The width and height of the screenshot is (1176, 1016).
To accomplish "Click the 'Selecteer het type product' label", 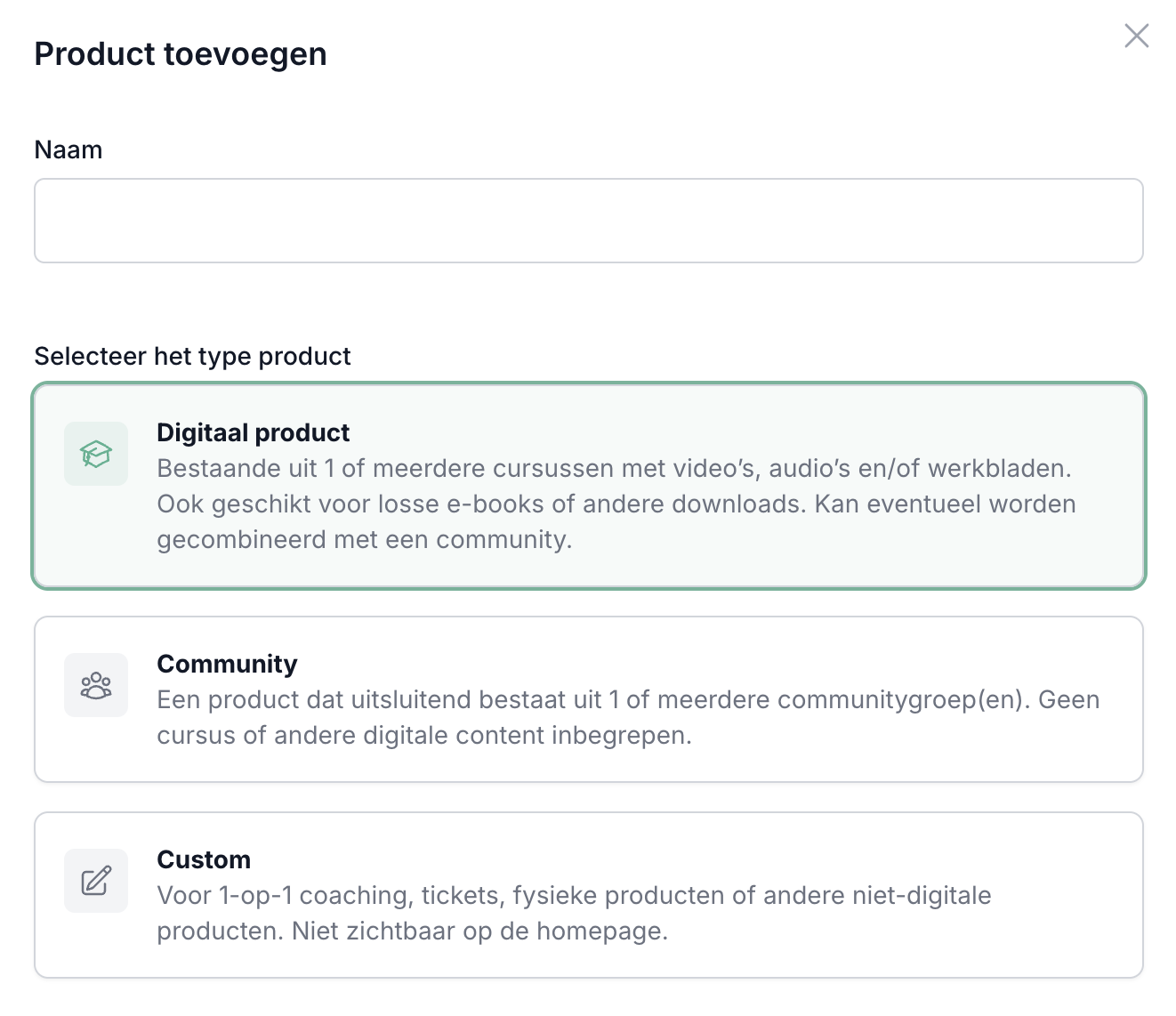I will click(193, 356).
